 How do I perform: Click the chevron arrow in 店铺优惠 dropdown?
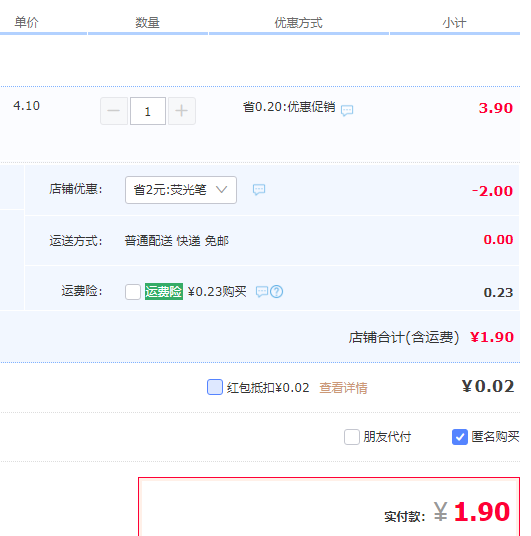tap(222, 189)
